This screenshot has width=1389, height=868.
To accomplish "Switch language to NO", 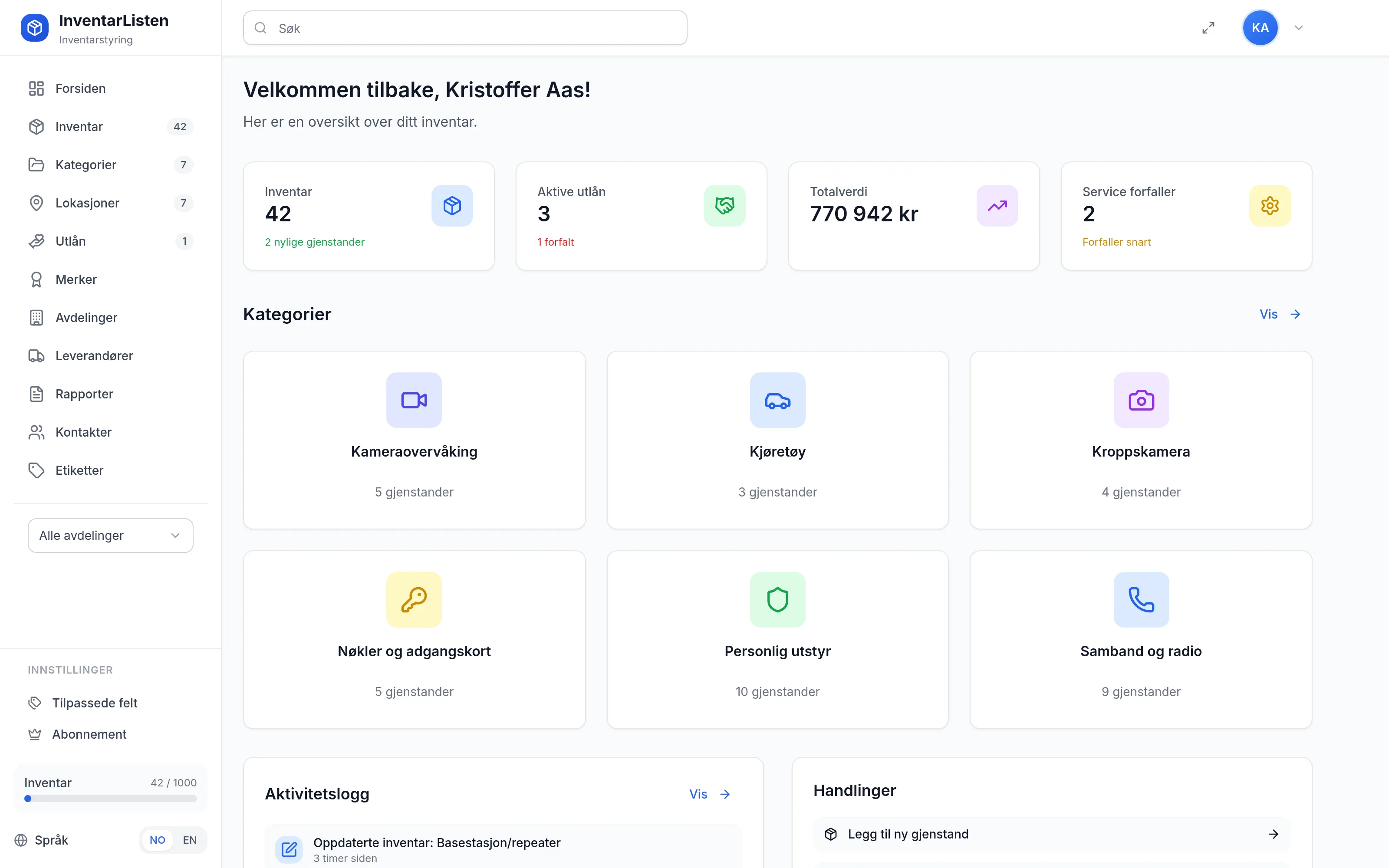I will 157,840.
